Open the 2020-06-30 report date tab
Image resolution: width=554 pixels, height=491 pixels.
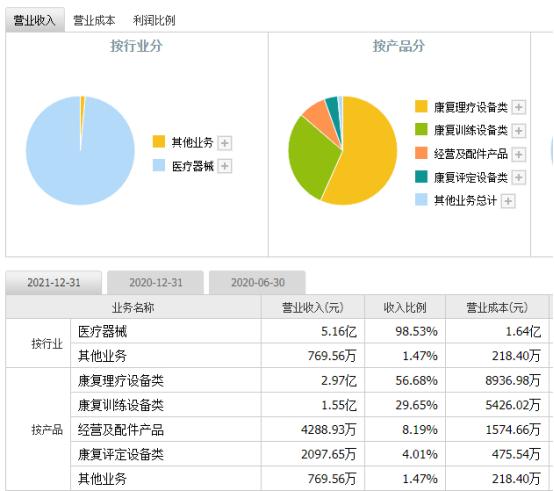pyautogui.click(x=257, y=283)
